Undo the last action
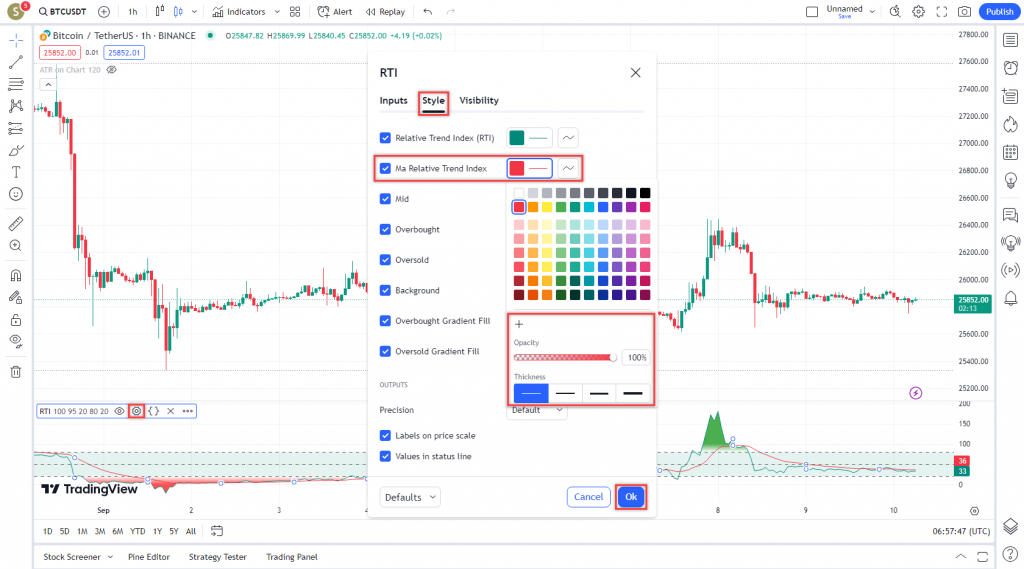Screen dimensions: 1024x569 click(x=428, y=12)
